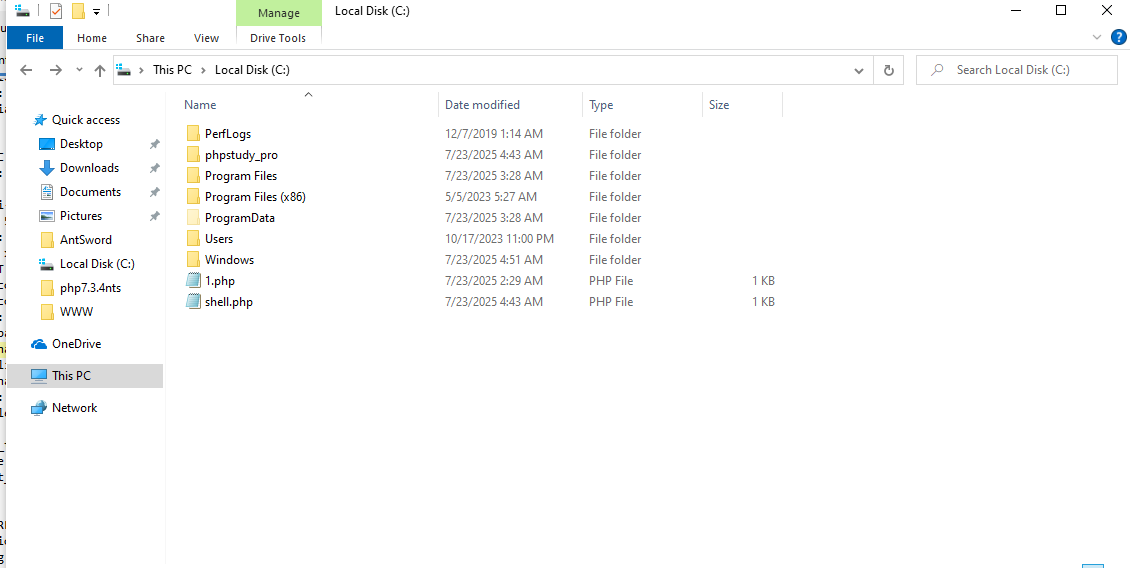
Task: Open Downloads in the sidebar
Action: click(89, 167)
